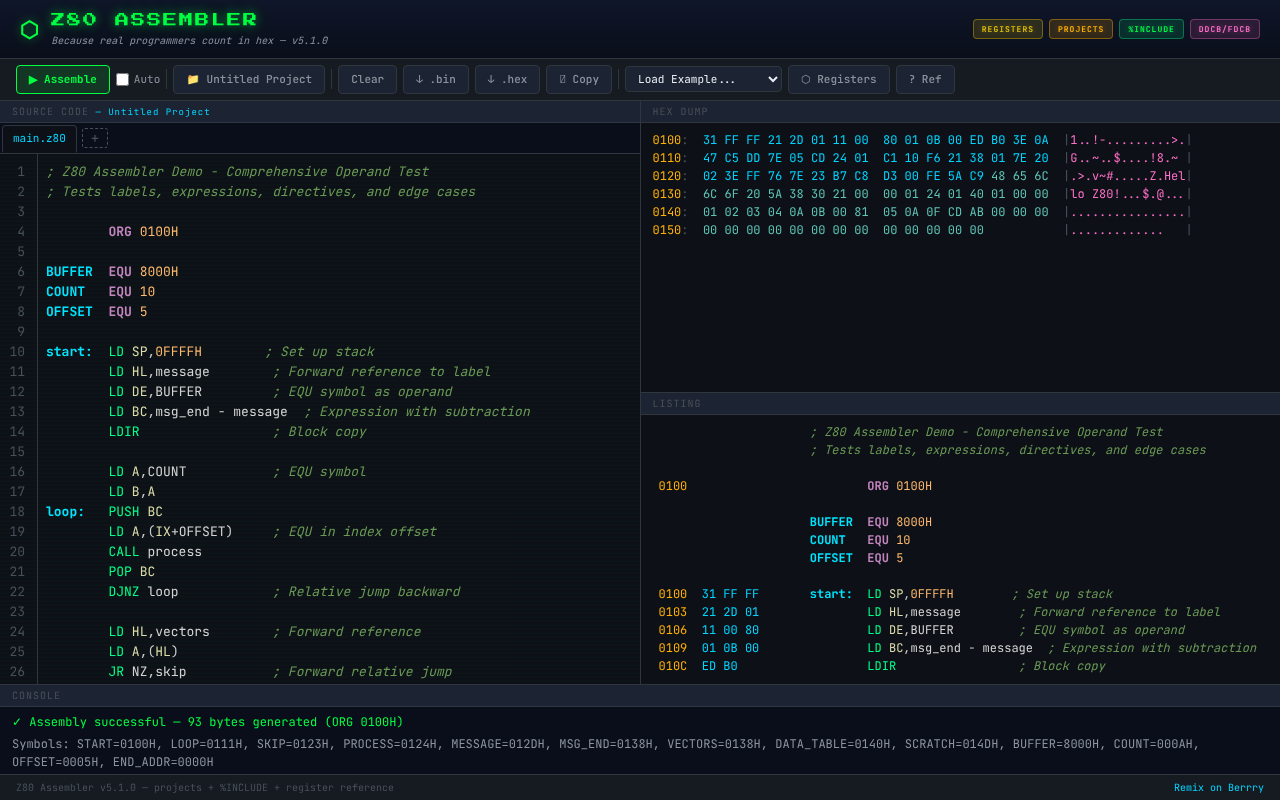Click the Assembly successful console message
This screenshot has width=1280, height=800.
tap(208, 722)
